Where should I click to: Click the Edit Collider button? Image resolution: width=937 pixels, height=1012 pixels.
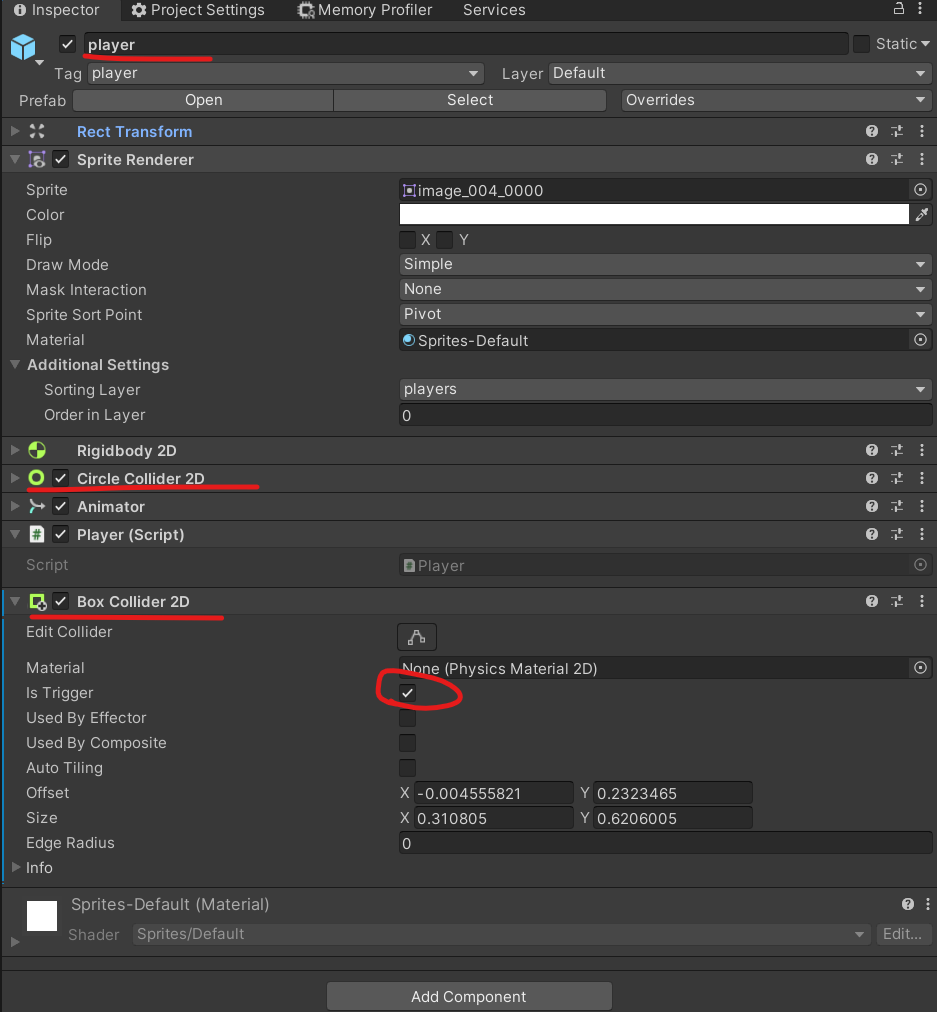coord(417,637)
